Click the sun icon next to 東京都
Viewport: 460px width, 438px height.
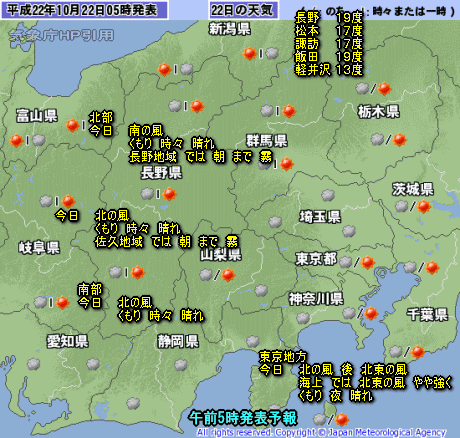click(x=368, y=263)
